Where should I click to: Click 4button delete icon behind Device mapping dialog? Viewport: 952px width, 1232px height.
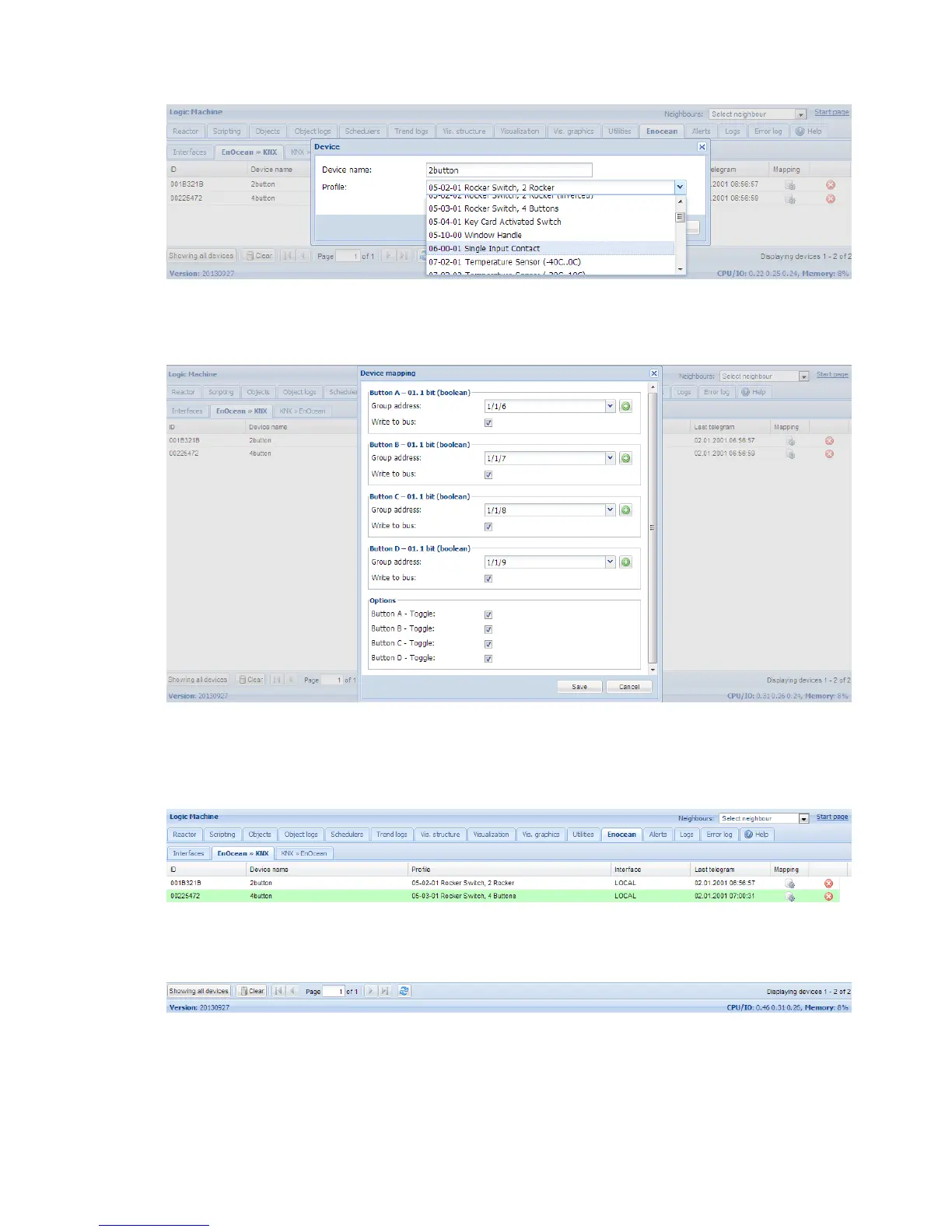(x=829, y=453)
